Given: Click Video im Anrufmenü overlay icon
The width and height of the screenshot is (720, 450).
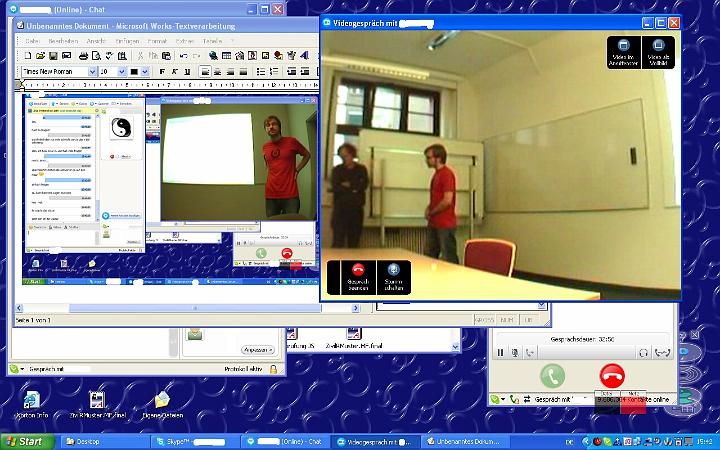Looking at the screenshot, I should pyautogui.click(x=623, y=52).
